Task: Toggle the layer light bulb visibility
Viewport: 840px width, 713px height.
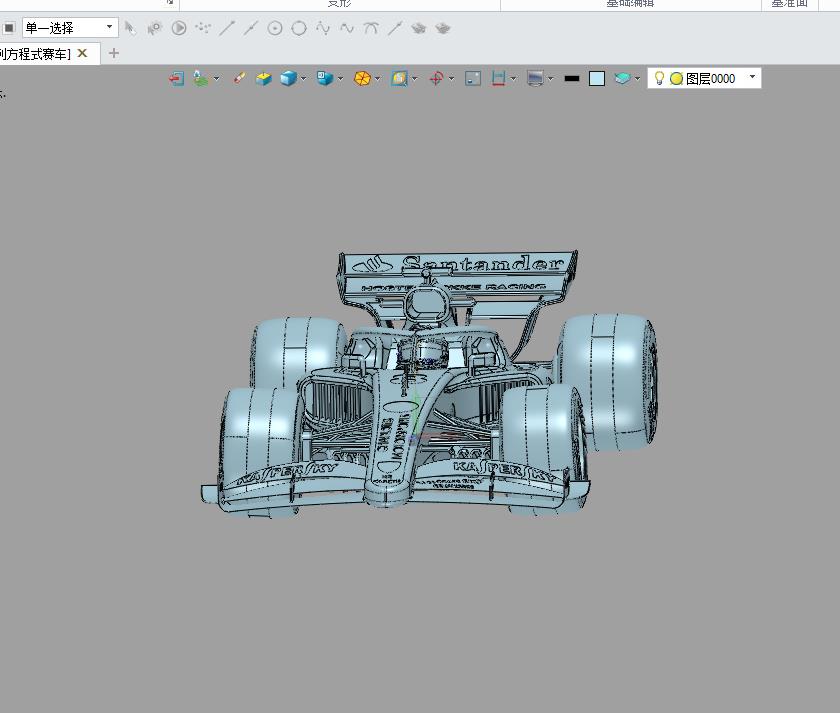Action: click(659, 78)
